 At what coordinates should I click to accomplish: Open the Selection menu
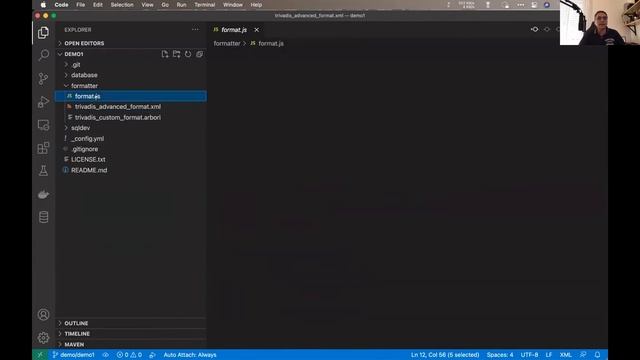click(122, 5)
